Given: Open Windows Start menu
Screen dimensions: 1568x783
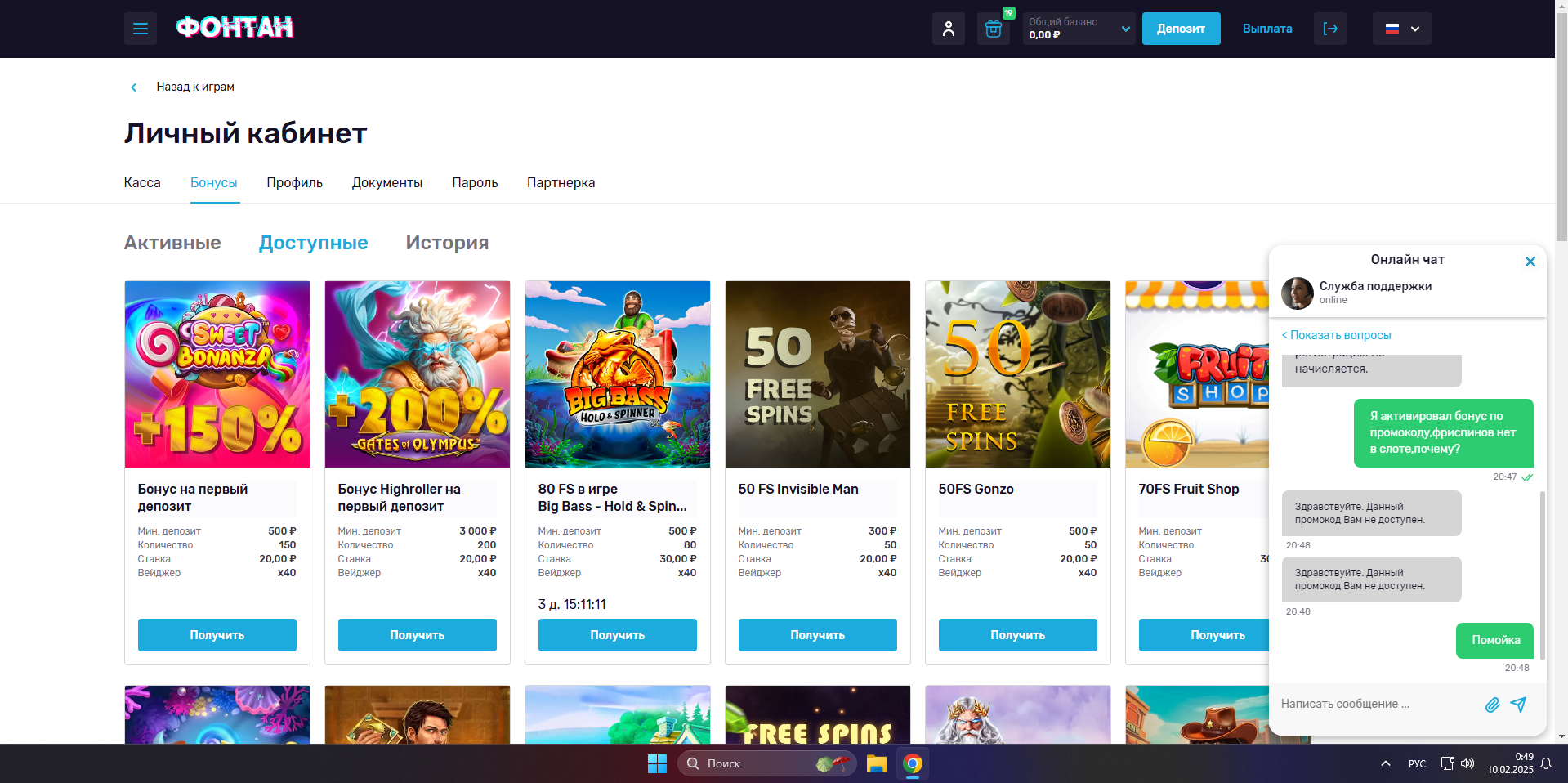Looking at the screenshot, I should point(657,763).
